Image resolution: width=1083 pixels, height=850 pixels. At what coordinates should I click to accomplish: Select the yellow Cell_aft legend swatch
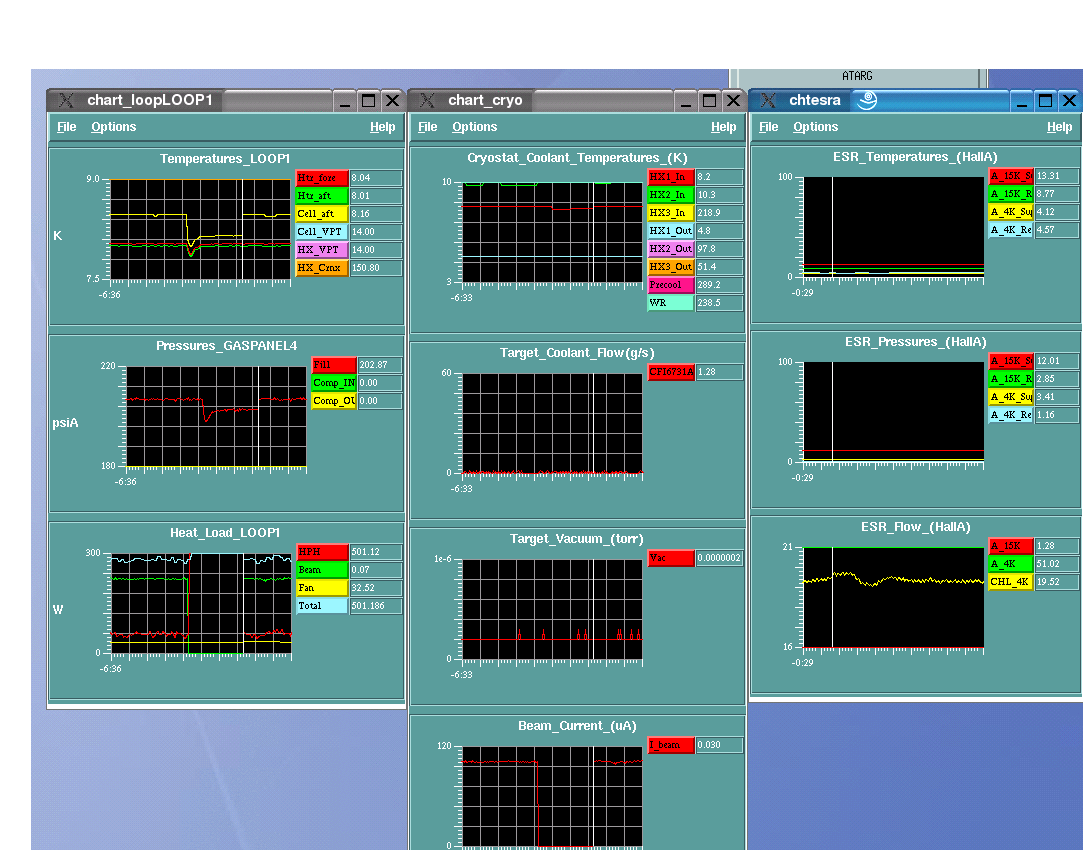click(x=322, y=214)
